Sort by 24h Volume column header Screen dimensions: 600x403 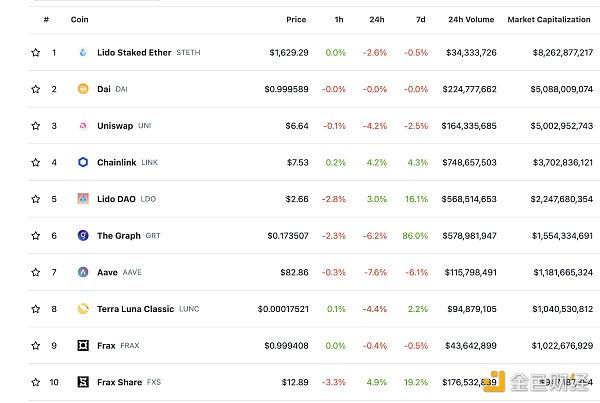[471, 19]
